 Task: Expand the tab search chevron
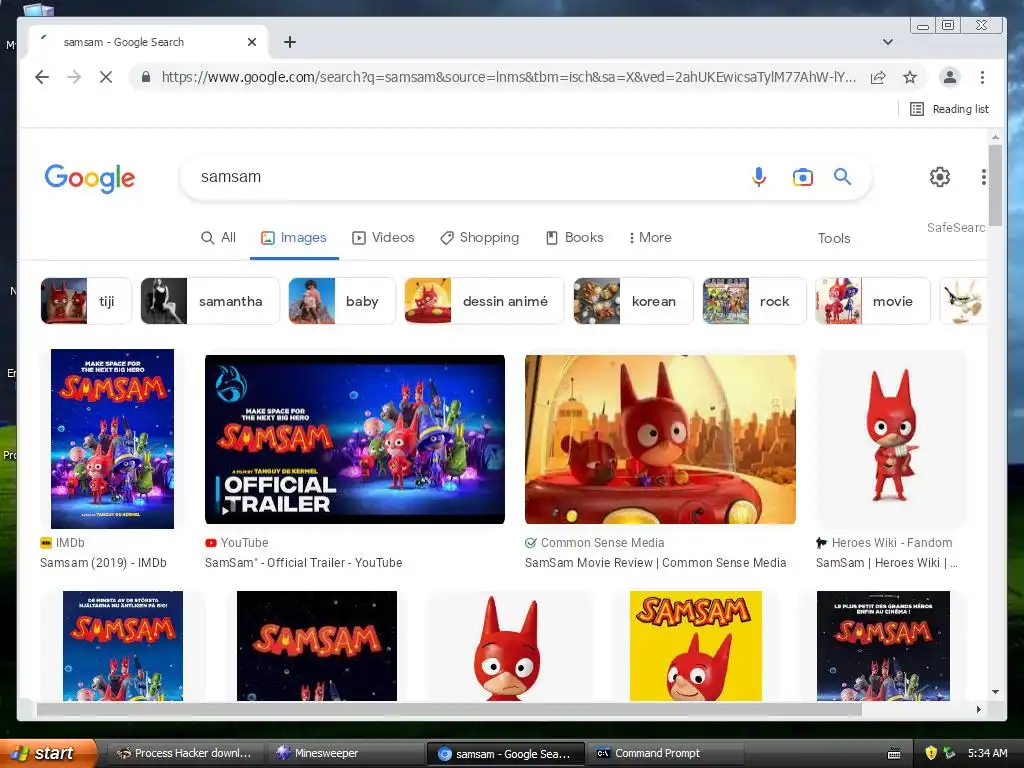click(888, 42)
